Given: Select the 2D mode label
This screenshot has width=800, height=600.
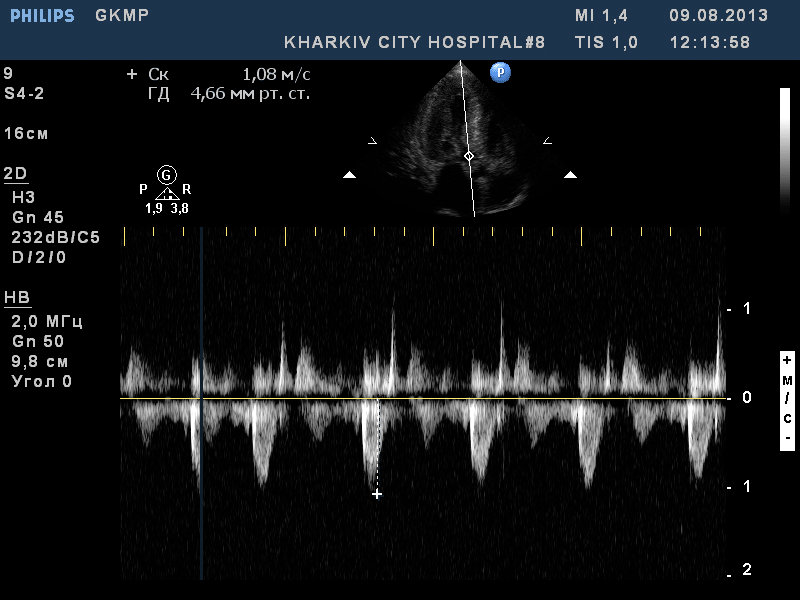Looking at the screenshot, I should pos(16,174).
